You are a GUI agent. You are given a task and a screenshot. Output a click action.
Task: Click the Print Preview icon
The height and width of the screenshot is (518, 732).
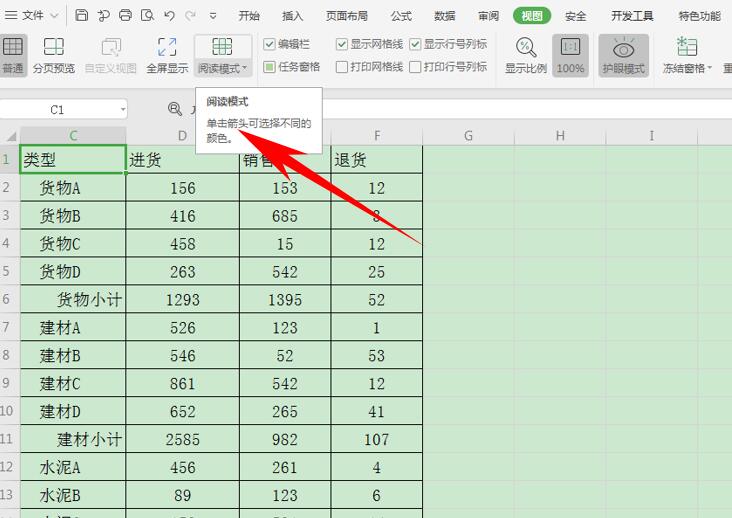147,15
